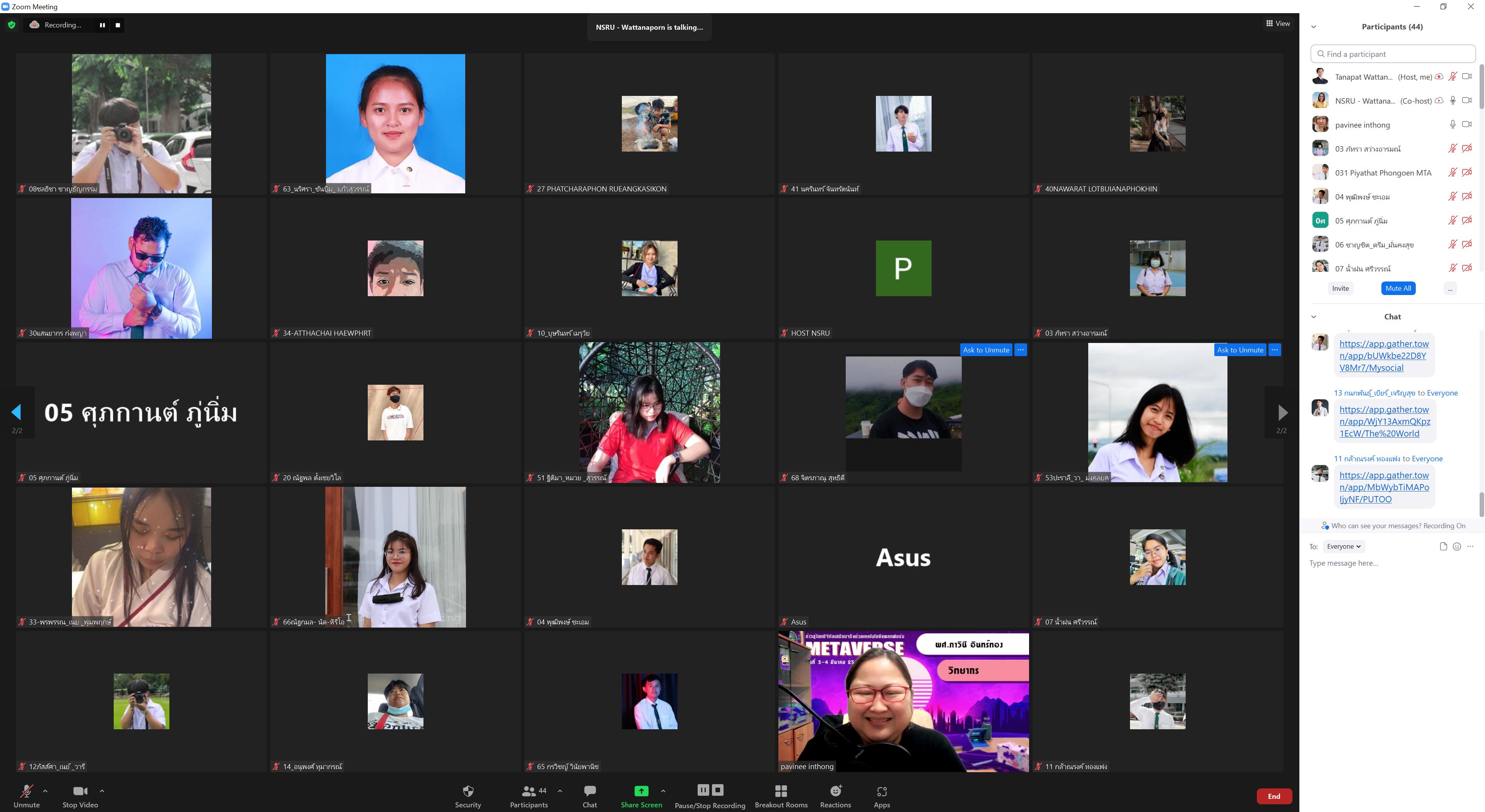Click the Unmute microphone icon
This screenshot has height=812, width=1485.
click(x=27, y=791)
